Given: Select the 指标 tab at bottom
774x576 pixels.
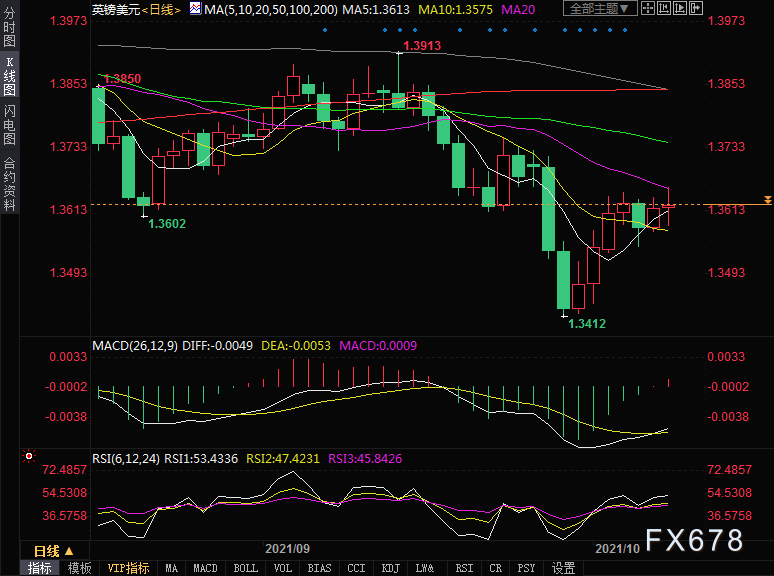Looking at the screenshot, I should point(39,568).
